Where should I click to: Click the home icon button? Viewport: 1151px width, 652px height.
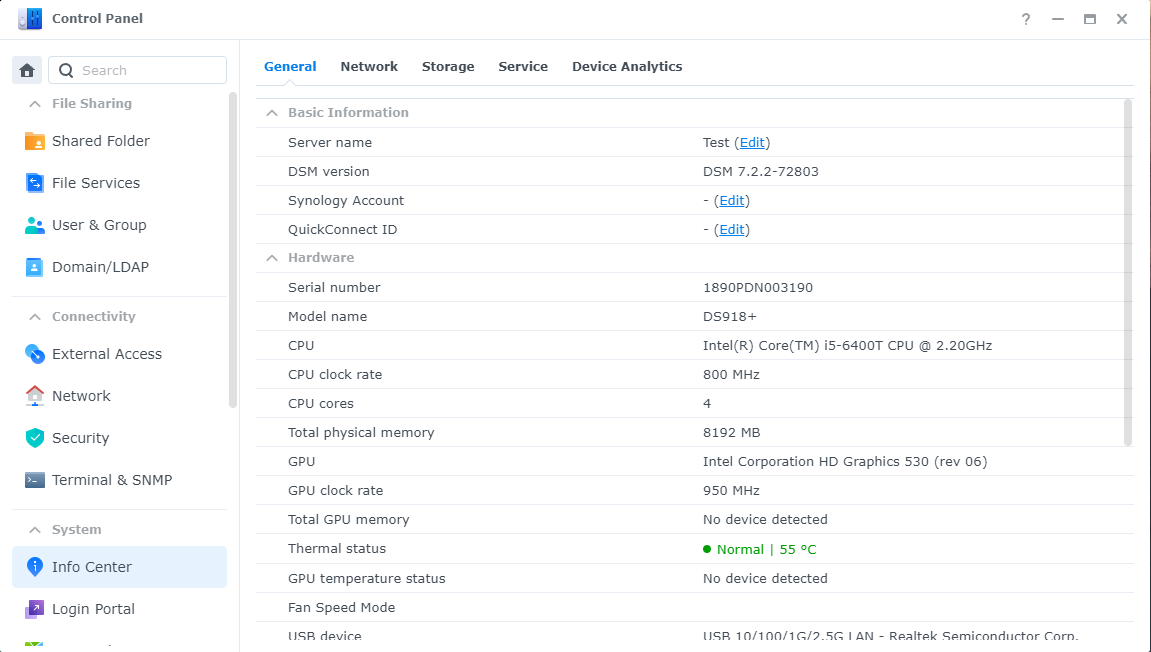click(27, 70)
